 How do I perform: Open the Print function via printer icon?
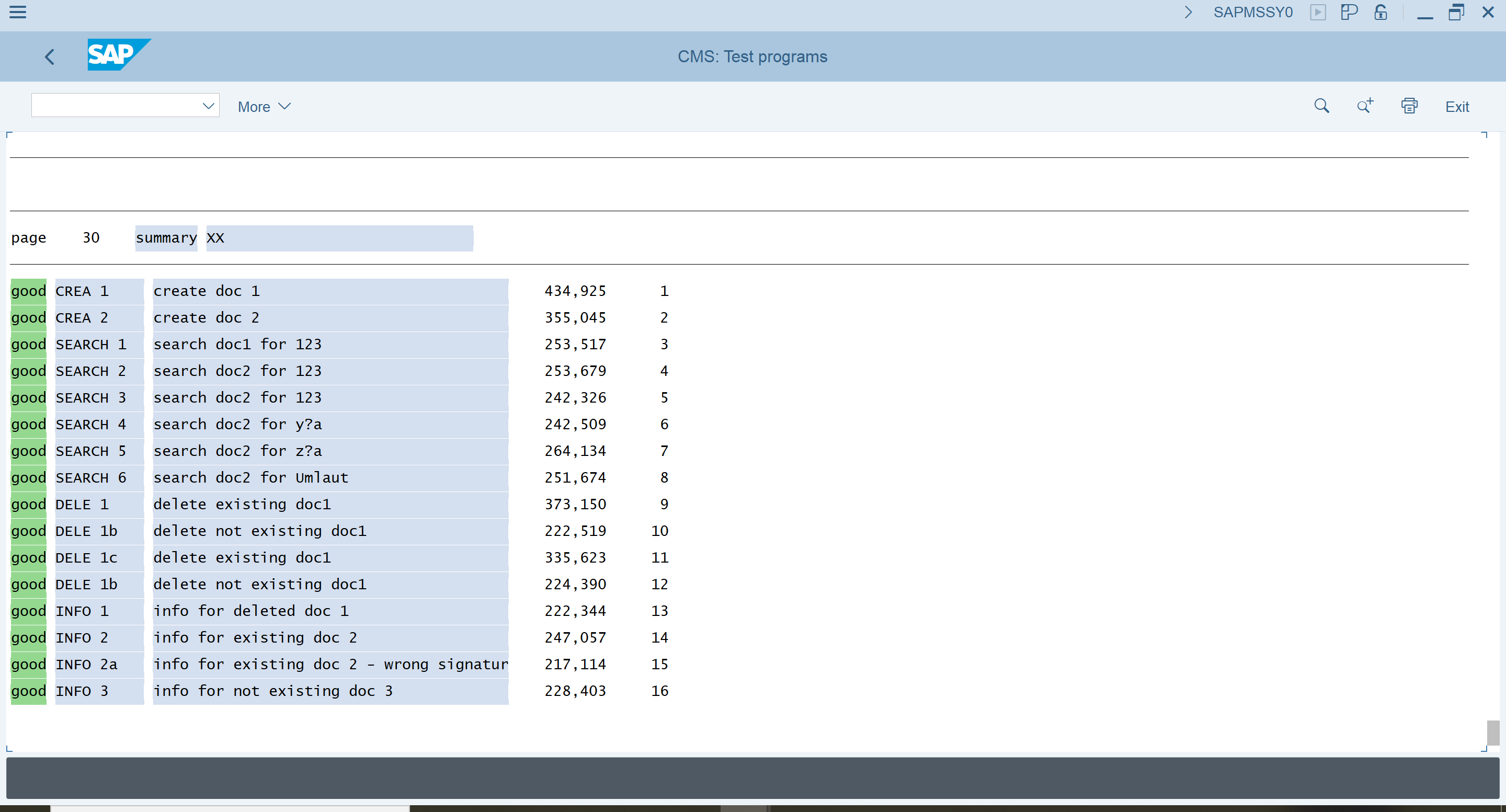tap(1410, 106)
